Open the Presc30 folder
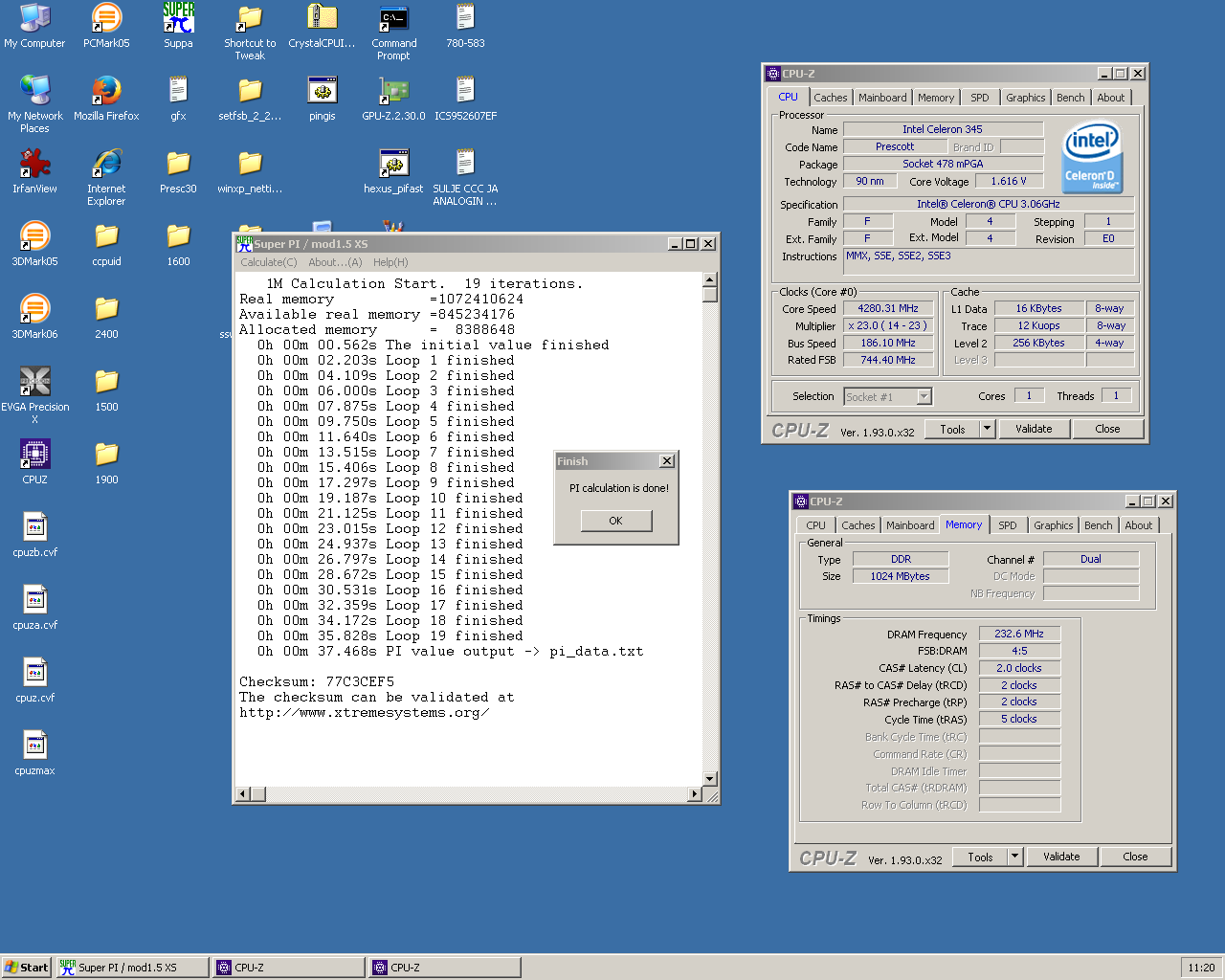Image resolution: width=1225 pixels, height=980 pixels. pos(178,170)
